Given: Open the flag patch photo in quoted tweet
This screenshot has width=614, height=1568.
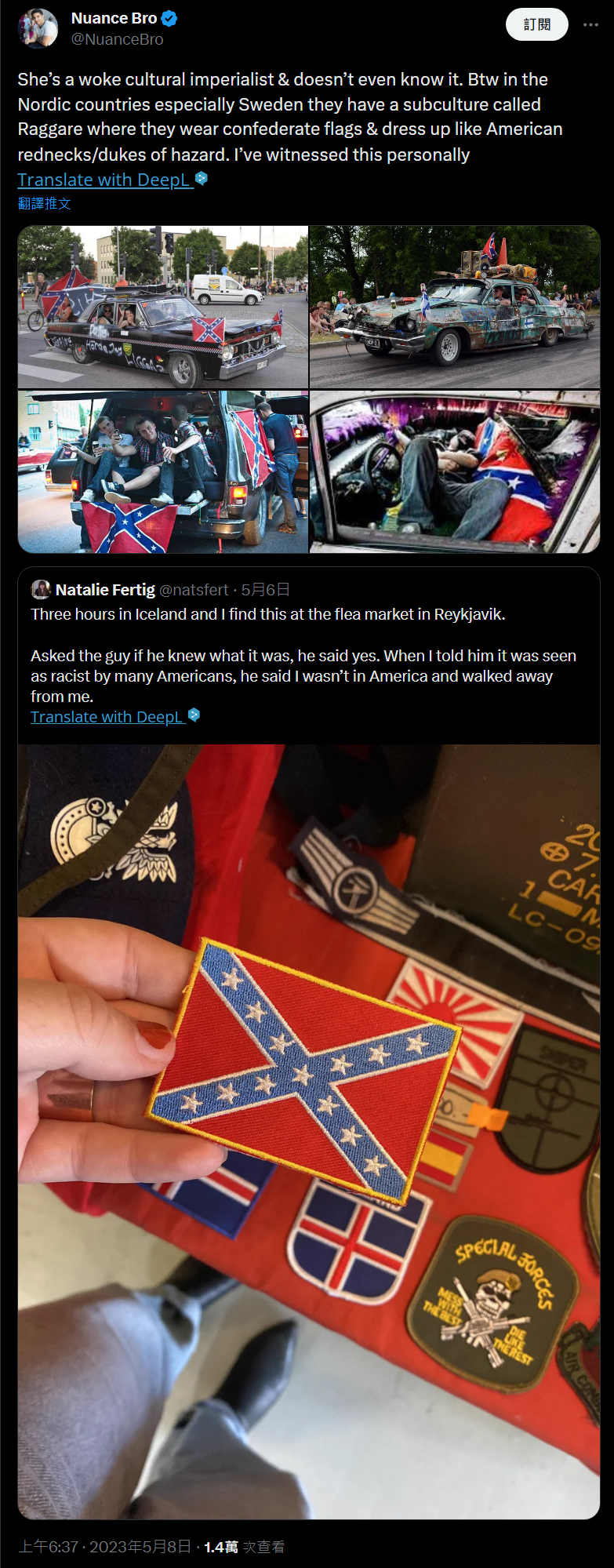Looking at the screenshot, I should pyautogui.click(x=309, y=1132).
